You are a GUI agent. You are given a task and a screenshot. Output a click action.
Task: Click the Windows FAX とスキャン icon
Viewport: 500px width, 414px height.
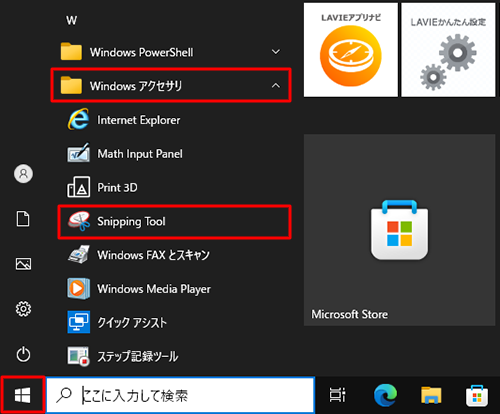pyautogui.click(x=79, y=254)
